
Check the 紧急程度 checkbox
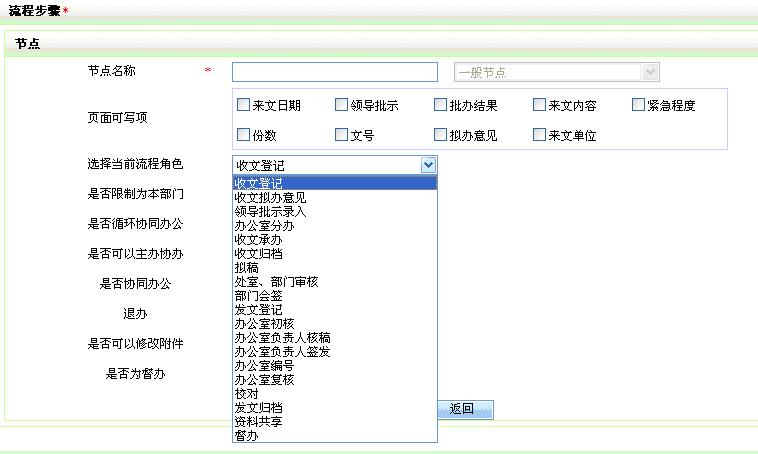point(638,104)
